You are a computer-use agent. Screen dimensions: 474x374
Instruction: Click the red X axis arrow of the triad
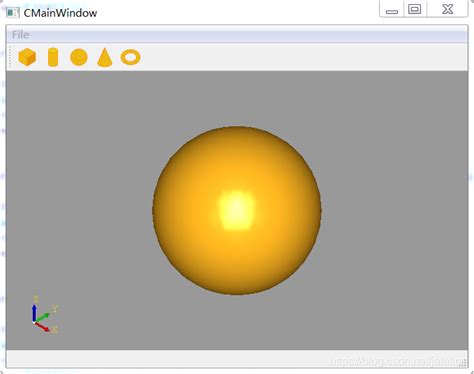tap(42, 327)
